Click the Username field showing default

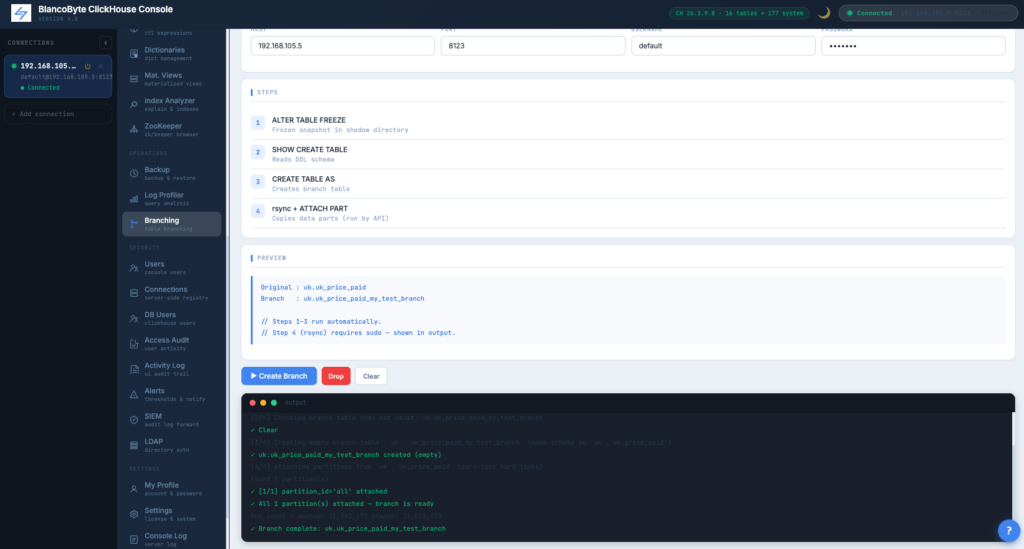click(x=723, y=46)
